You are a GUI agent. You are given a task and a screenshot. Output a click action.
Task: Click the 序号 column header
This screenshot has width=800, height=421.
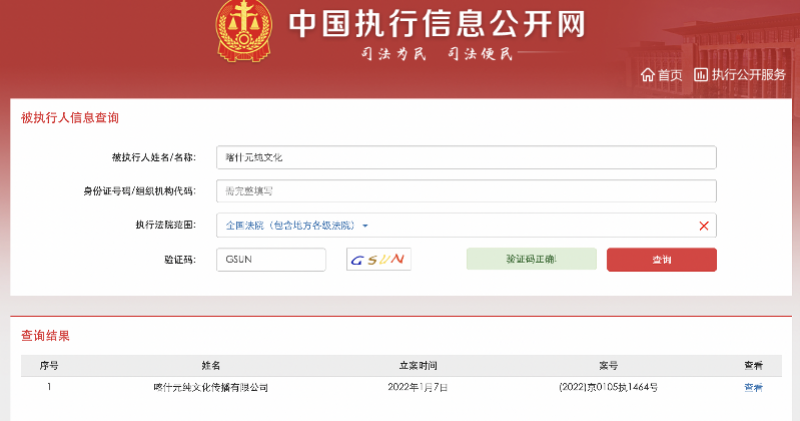[49, 365]
